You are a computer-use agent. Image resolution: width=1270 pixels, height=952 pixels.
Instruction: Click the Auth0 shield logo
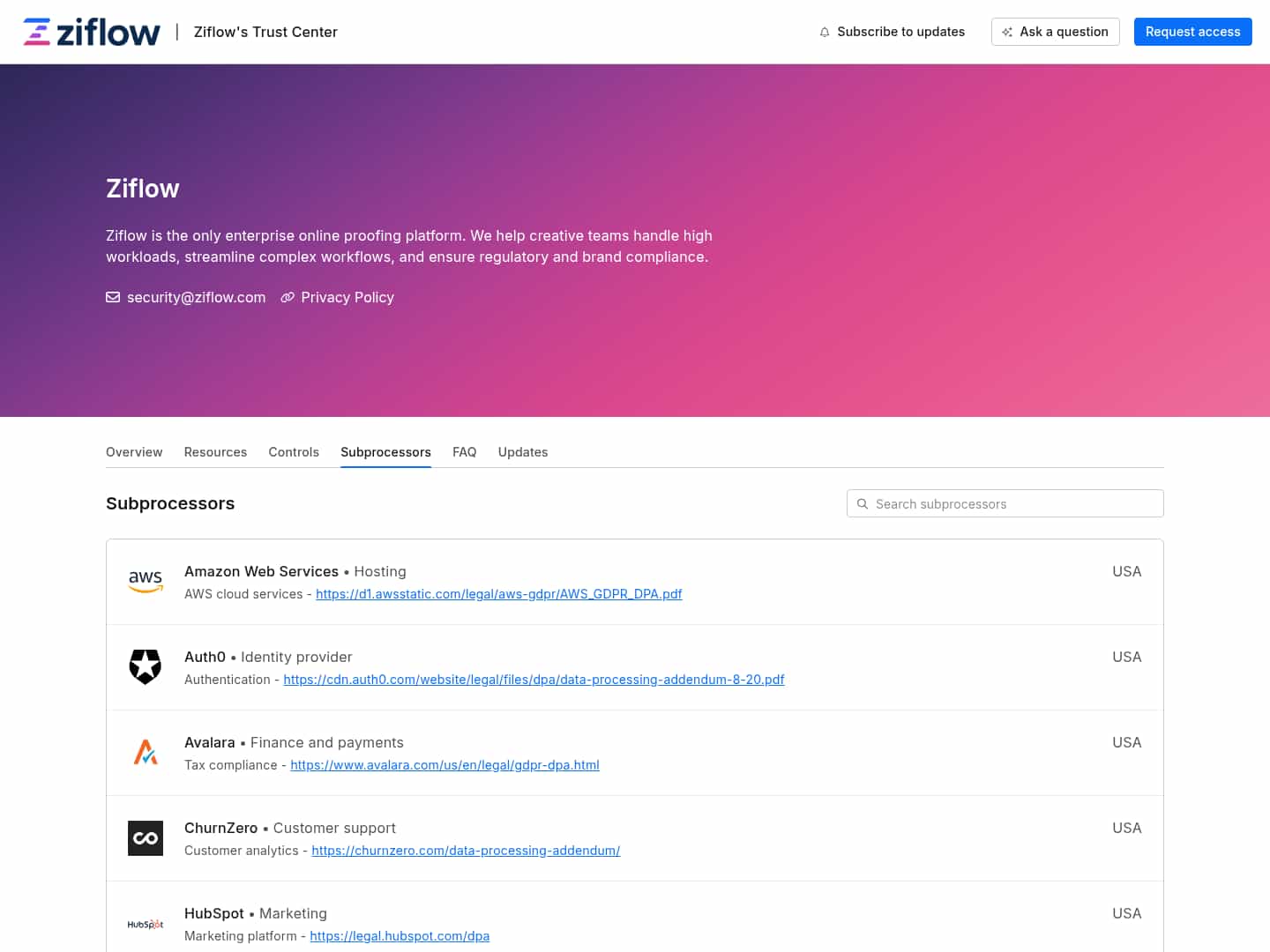pyautogui.click(x=145, y=666)
